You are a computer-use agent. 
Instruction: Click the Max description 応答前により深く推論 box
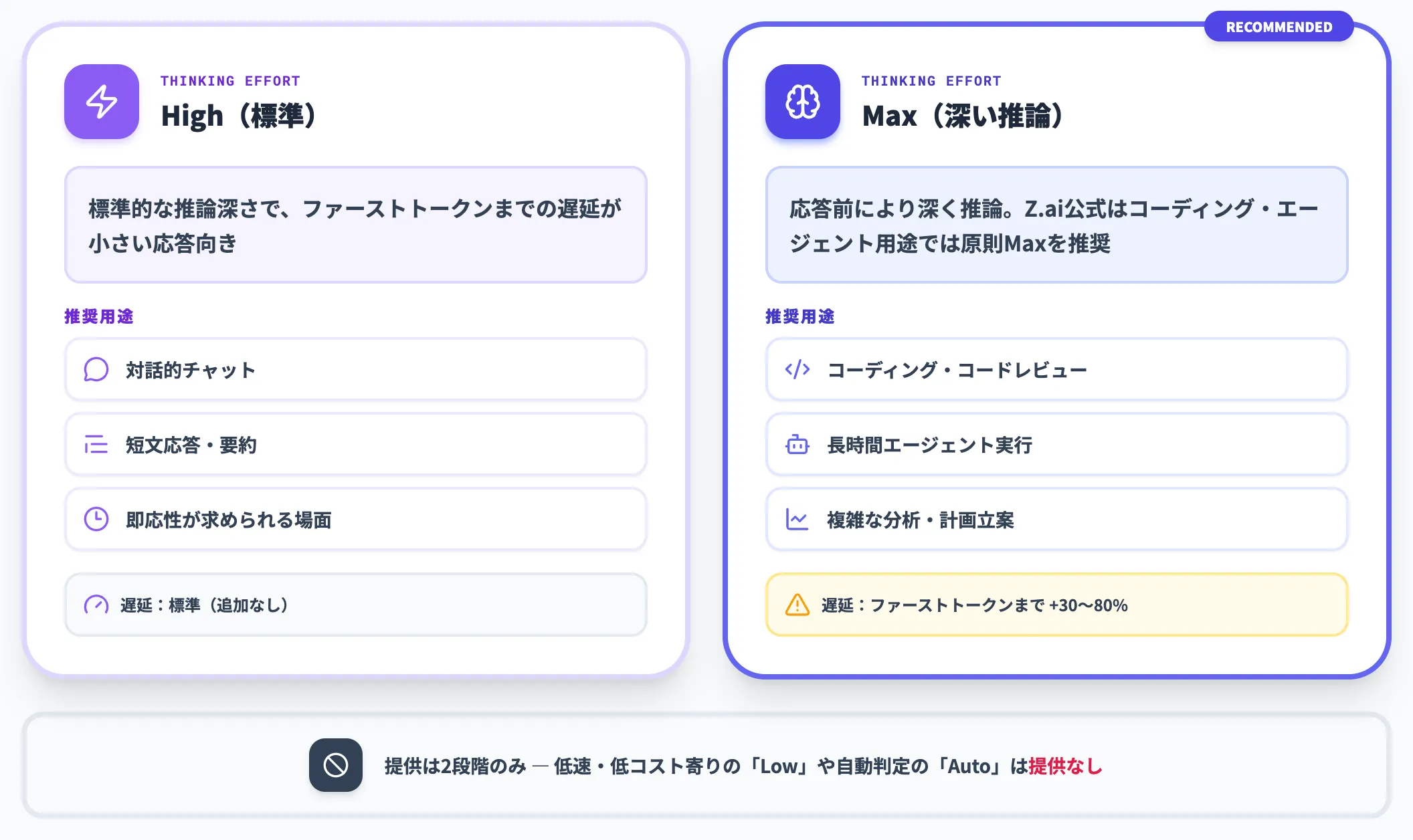[1057, 225]
